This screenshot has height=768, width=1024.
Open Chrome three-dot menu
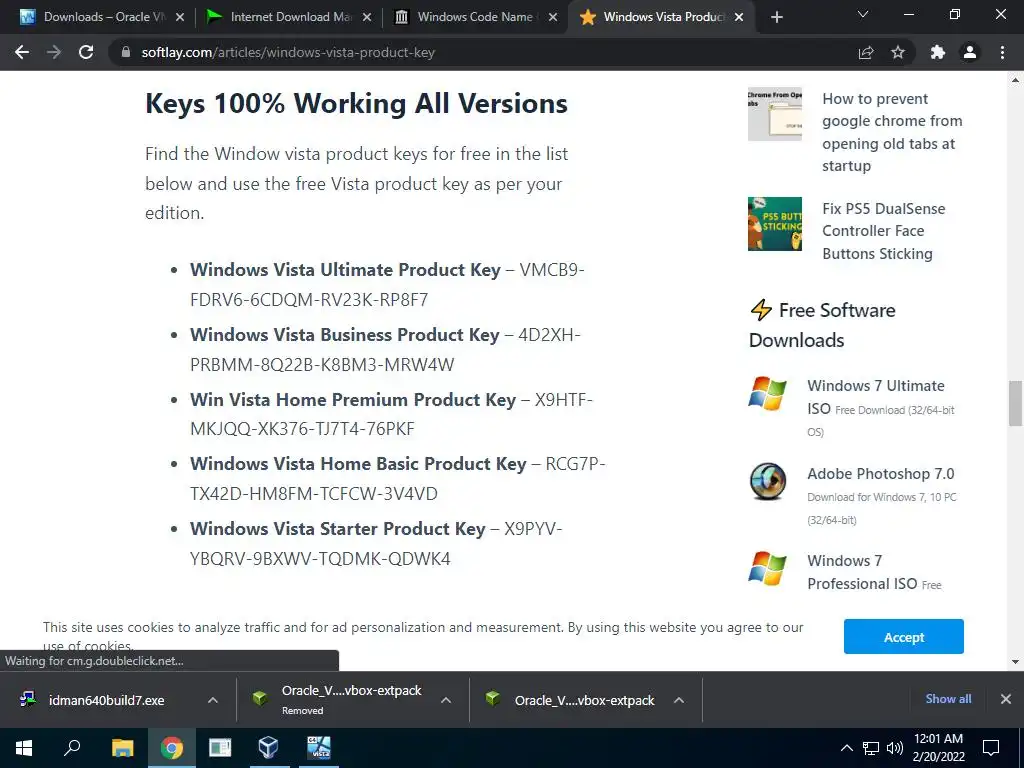1002,52
